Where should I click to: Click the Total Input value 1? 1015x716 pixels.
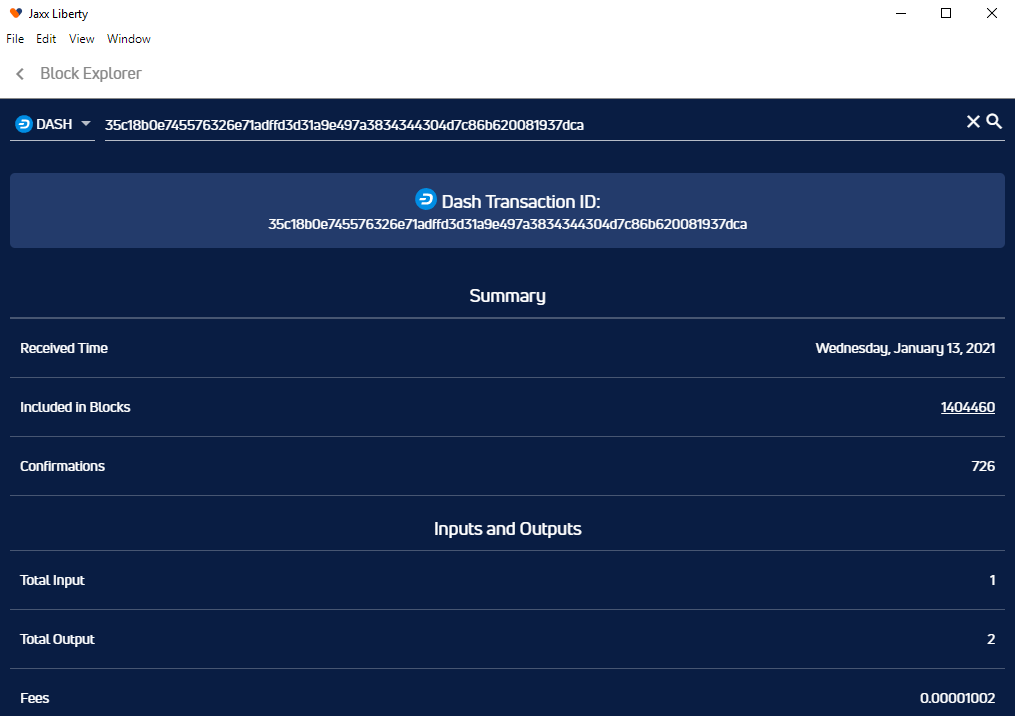[x=992, y=580]
